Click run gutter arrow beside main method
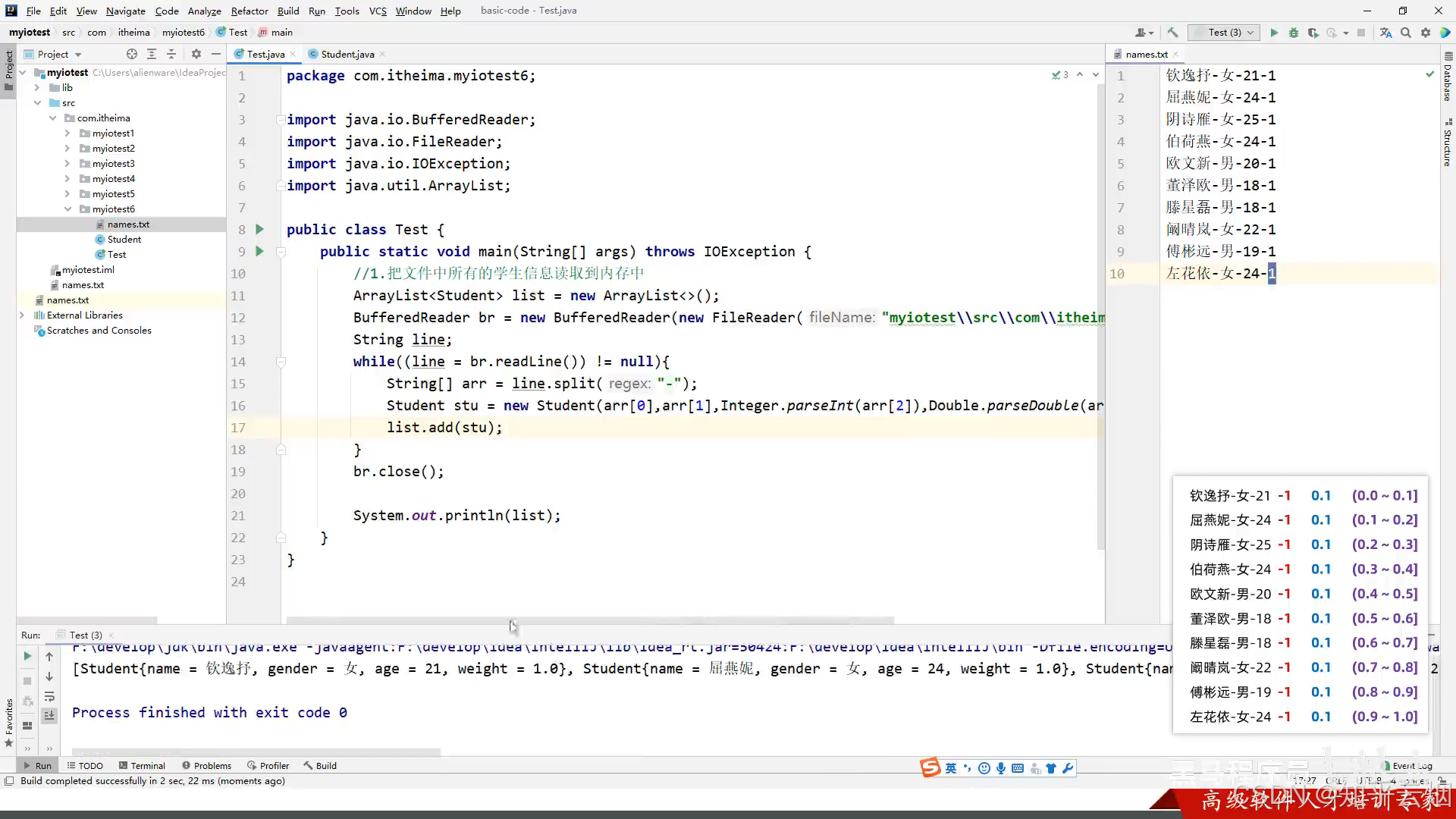The height and width of the screenshot is (819, 1456). pos(259,251)
